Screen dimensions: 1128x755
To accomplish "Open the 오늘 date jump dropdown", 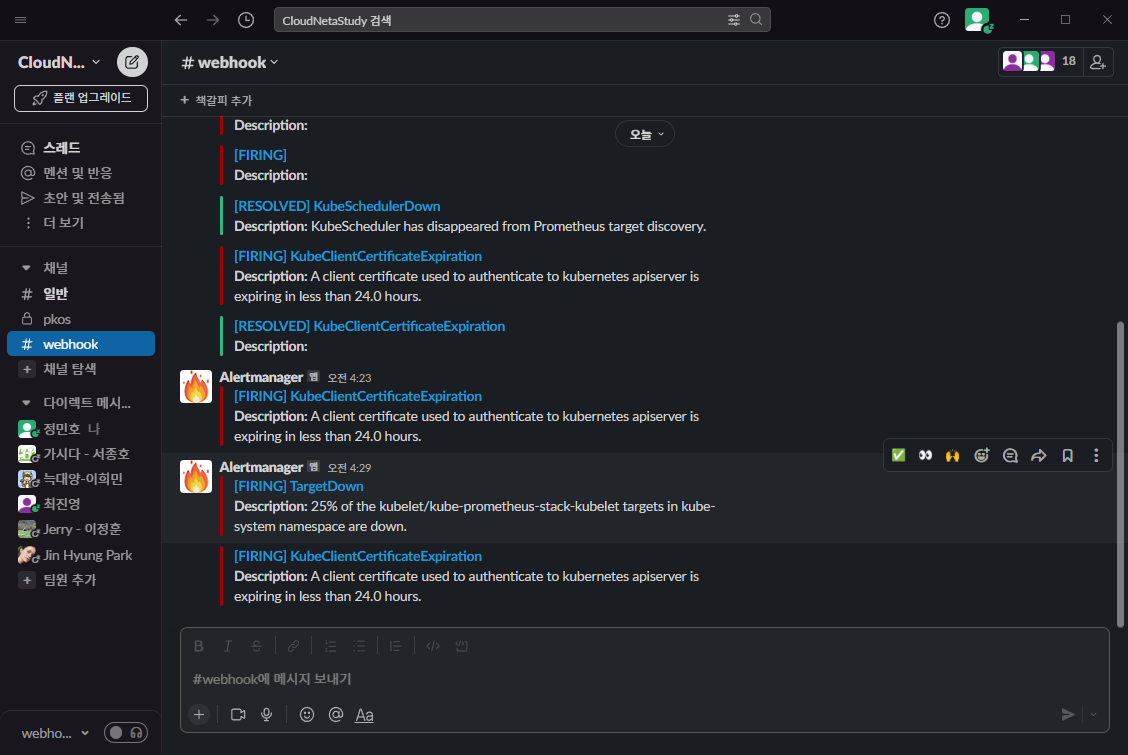I will (644, 134).
